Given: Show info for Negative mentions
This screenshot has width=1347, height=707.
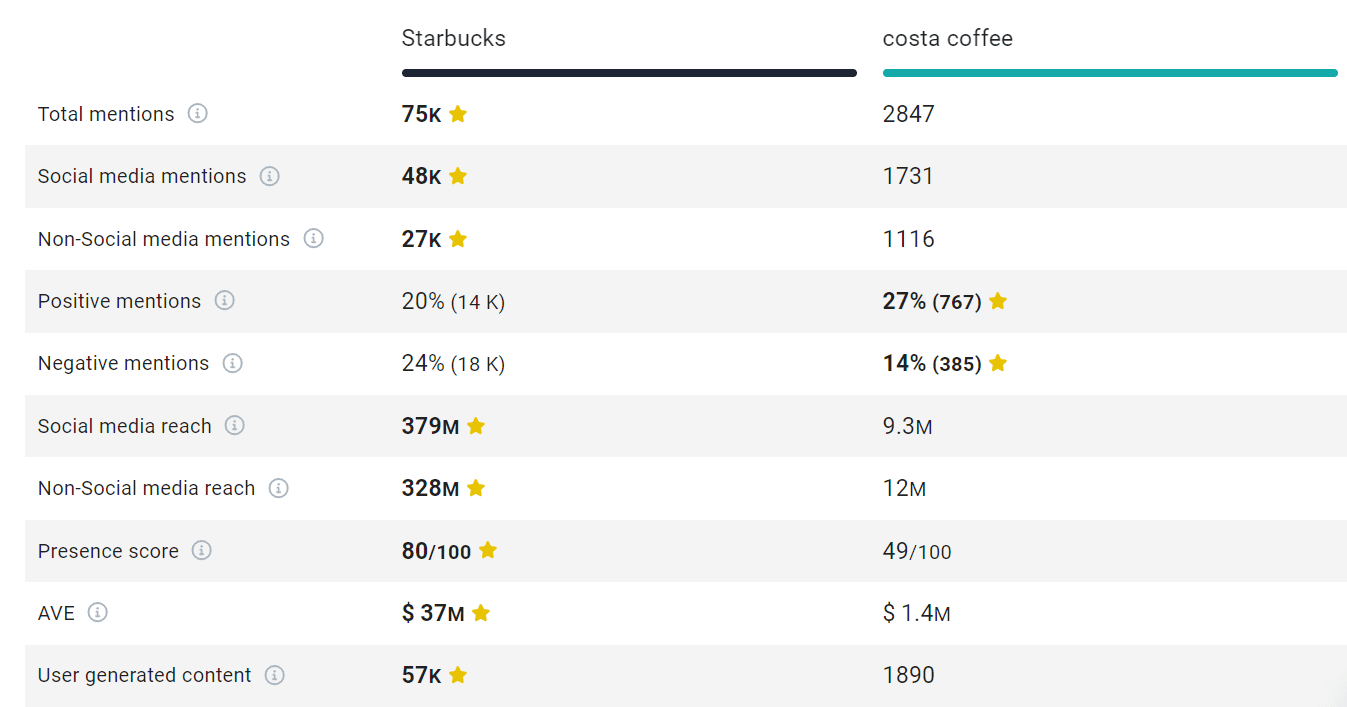Looking at the screenshot, I should [x=232, y=363].
